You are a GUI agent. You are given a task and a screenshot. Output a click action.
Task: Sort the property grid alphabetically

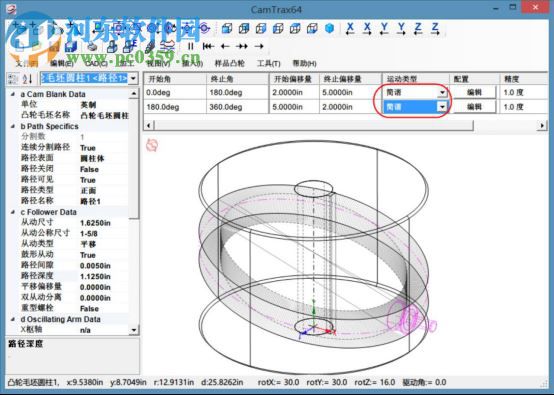(x=27, y=78)
